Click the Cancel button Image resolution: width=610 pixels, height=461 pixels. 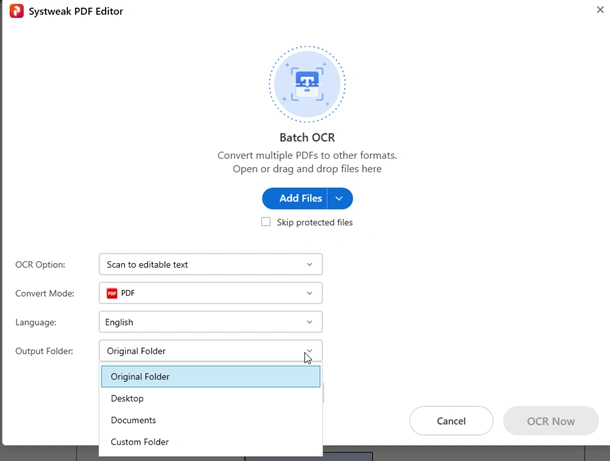tap(451, 421)
